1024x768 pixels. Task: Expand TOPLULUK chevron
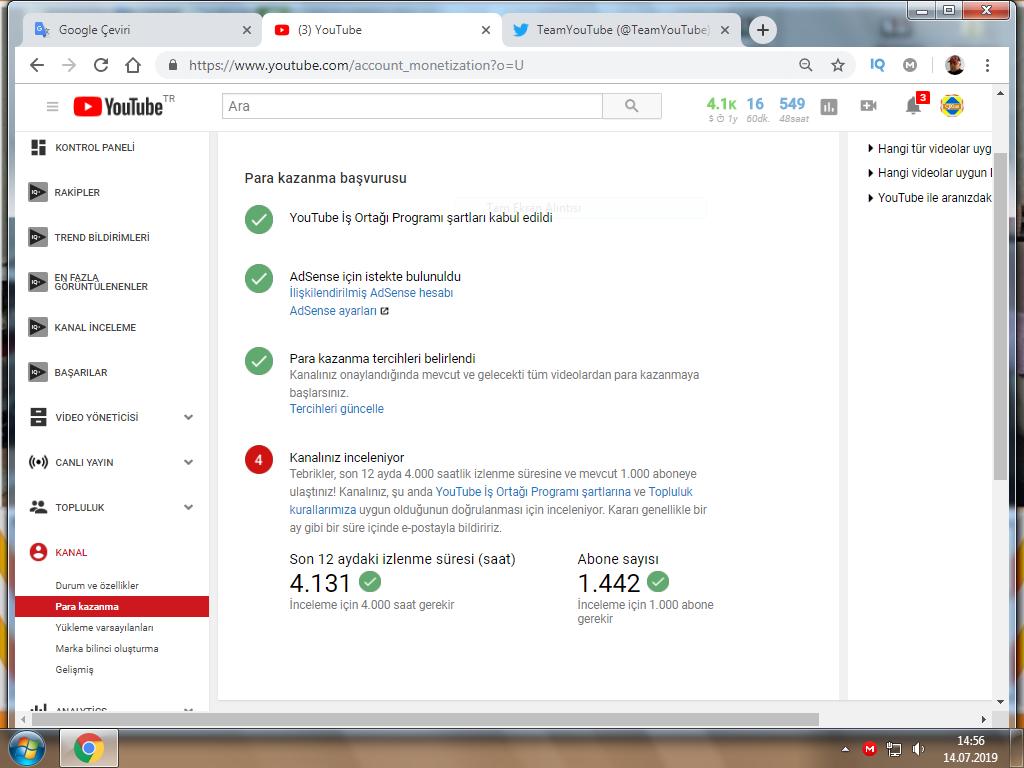[188, 507]
